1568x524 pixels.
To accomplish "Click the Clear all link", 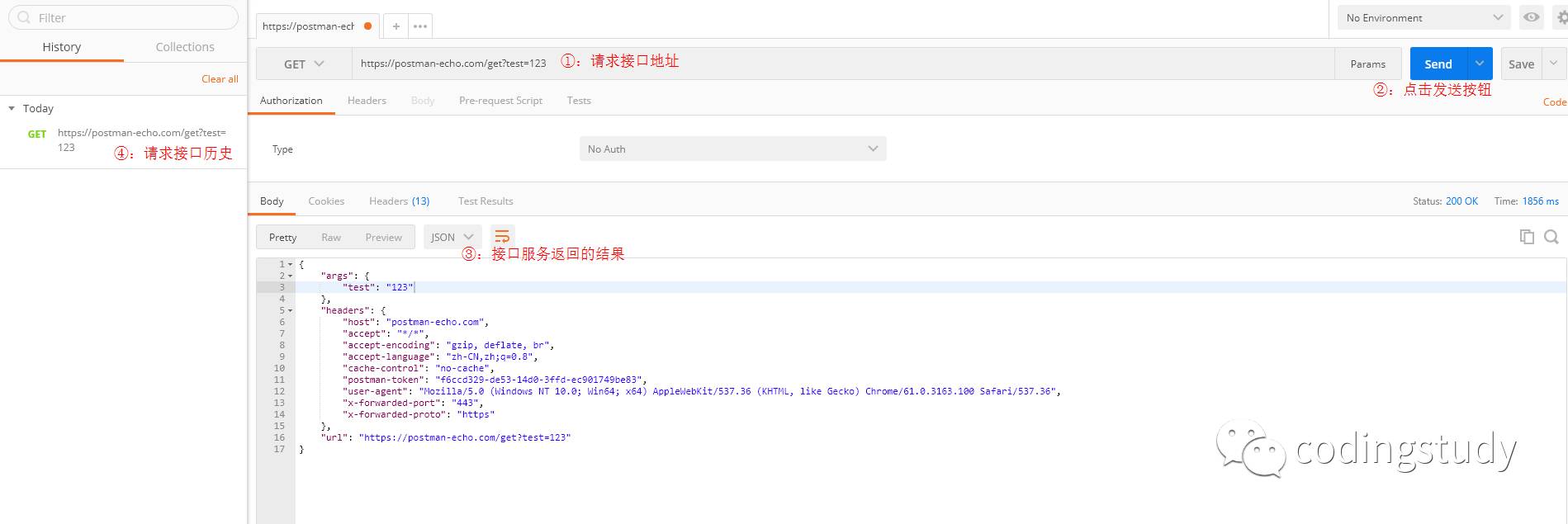I will coord(220,79).
